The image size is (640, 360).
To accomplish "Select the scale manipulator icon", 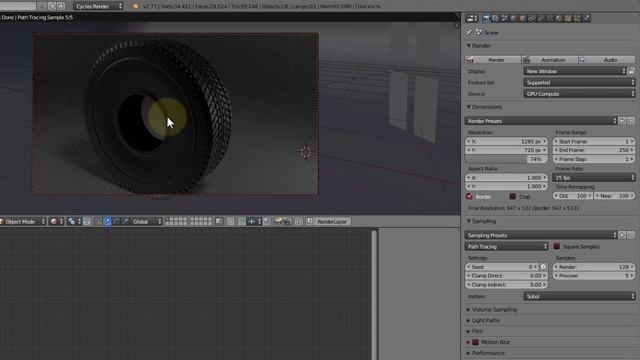I will click(x=125, y=221).
